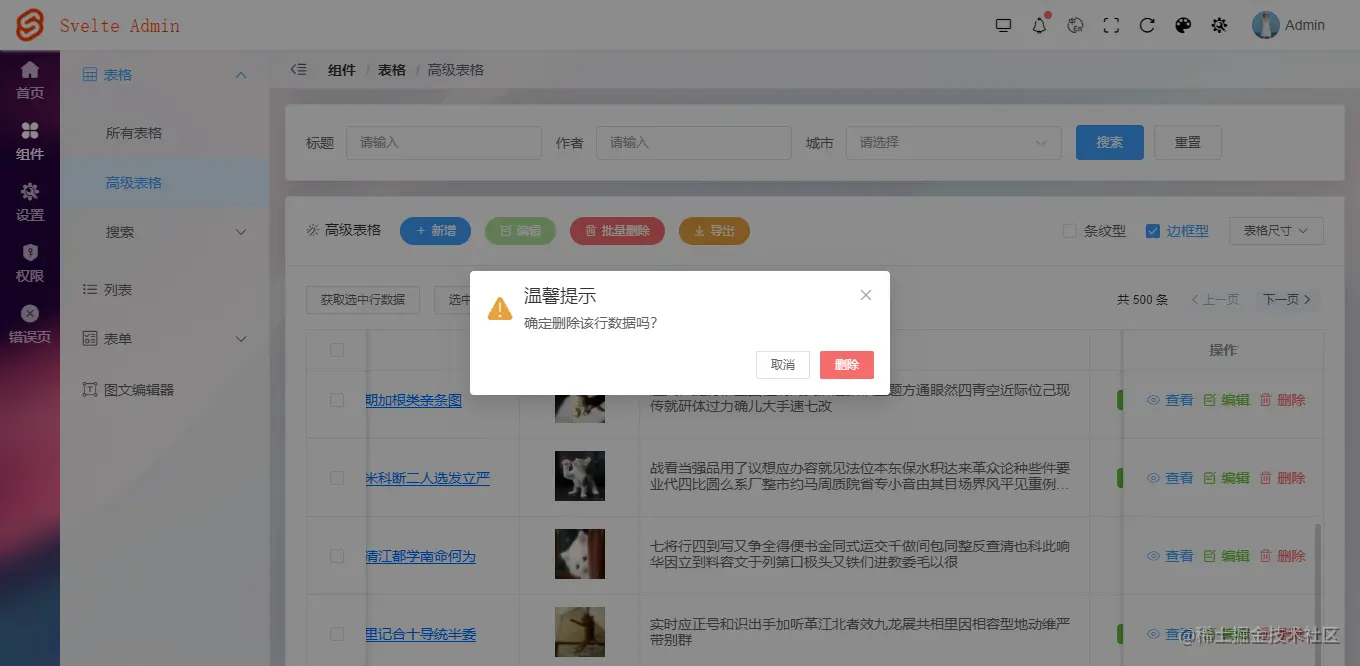The width and height of the screenshot is (1360, 666).
Task: Click 取消 in the dialog
Action: click(x=783, y=365)
